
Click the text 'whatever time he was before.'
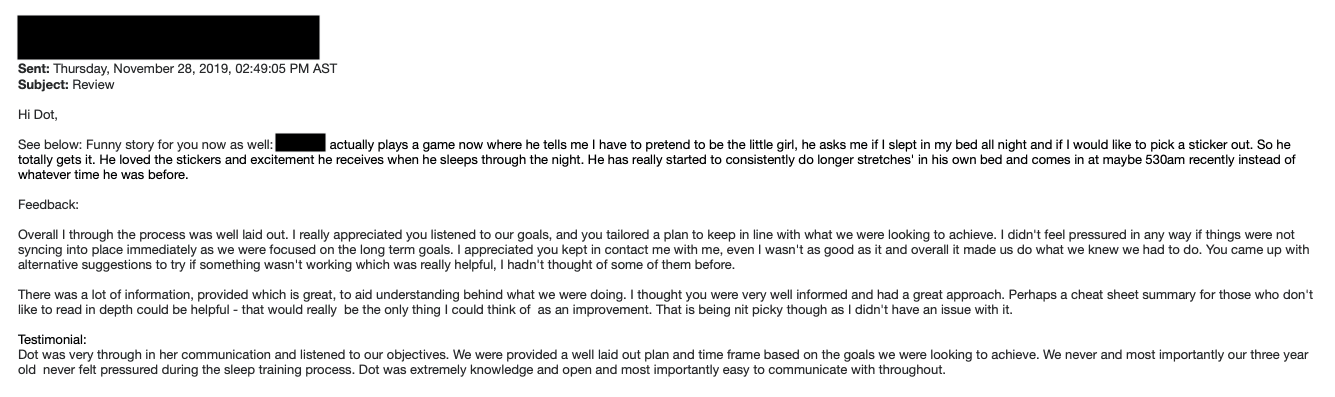103,175
